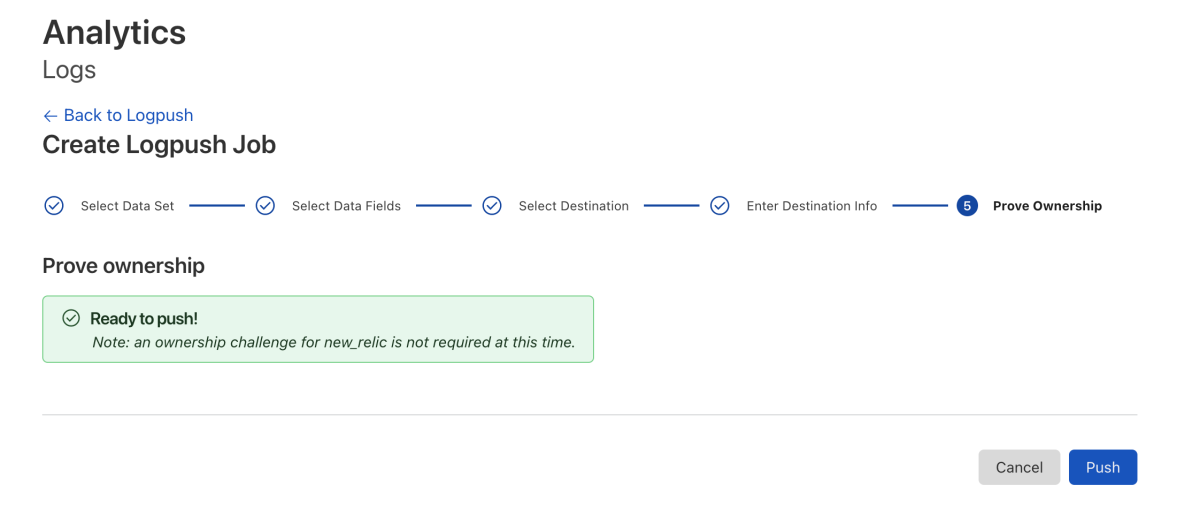Click the Select Data Set checkmark icon
1200x532 pixels.
pyautogui.click(x=54, y=206)
